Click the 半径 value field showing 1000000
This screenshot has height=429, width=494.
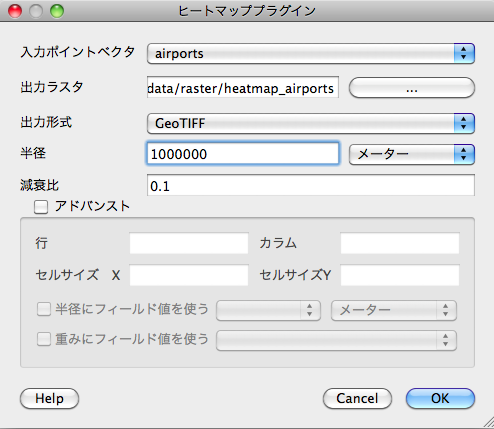[243, 154]
